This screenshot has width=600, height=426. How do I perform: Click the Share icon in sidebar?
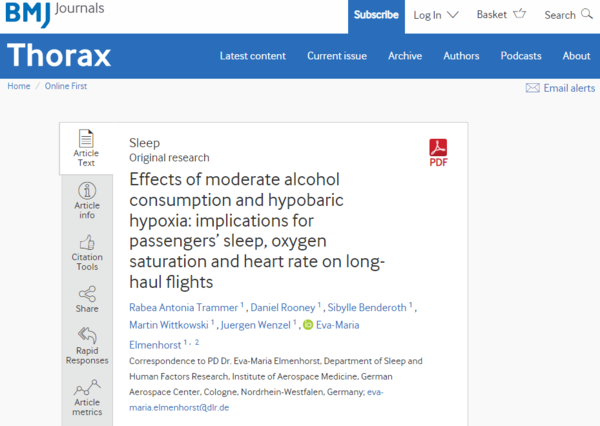pos(87,294)
